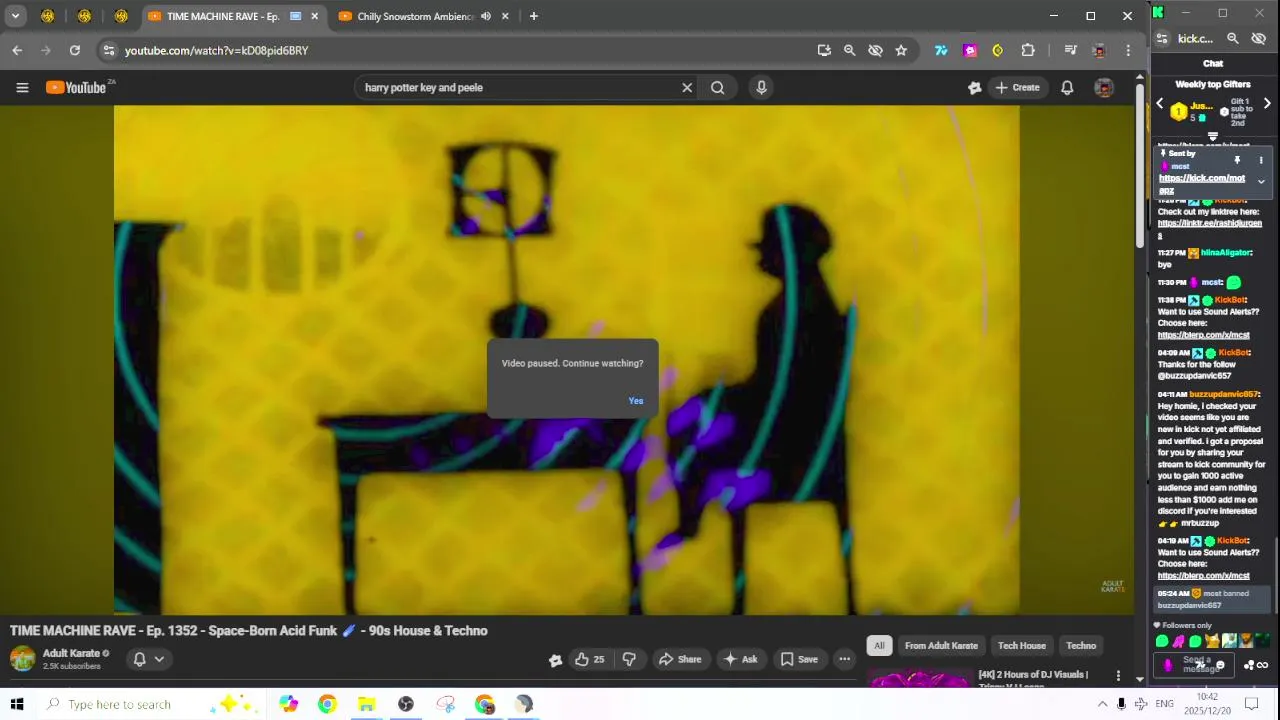This screenshot has width=1280, height=720.
Task: Click the voice search microphone icon
Action: point(761,88)
